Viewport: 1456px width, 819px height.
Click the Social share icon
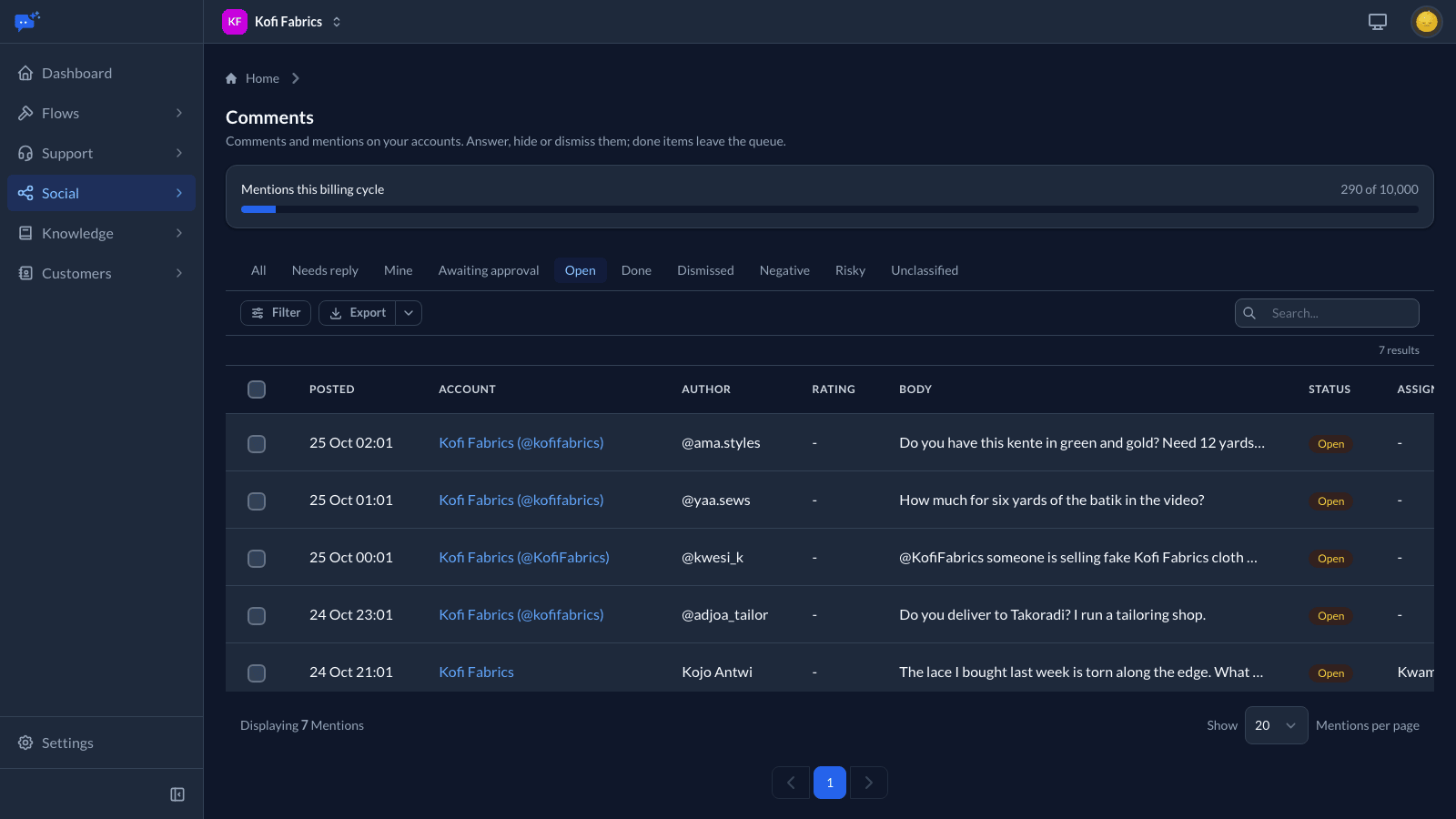tap(25, 193)
